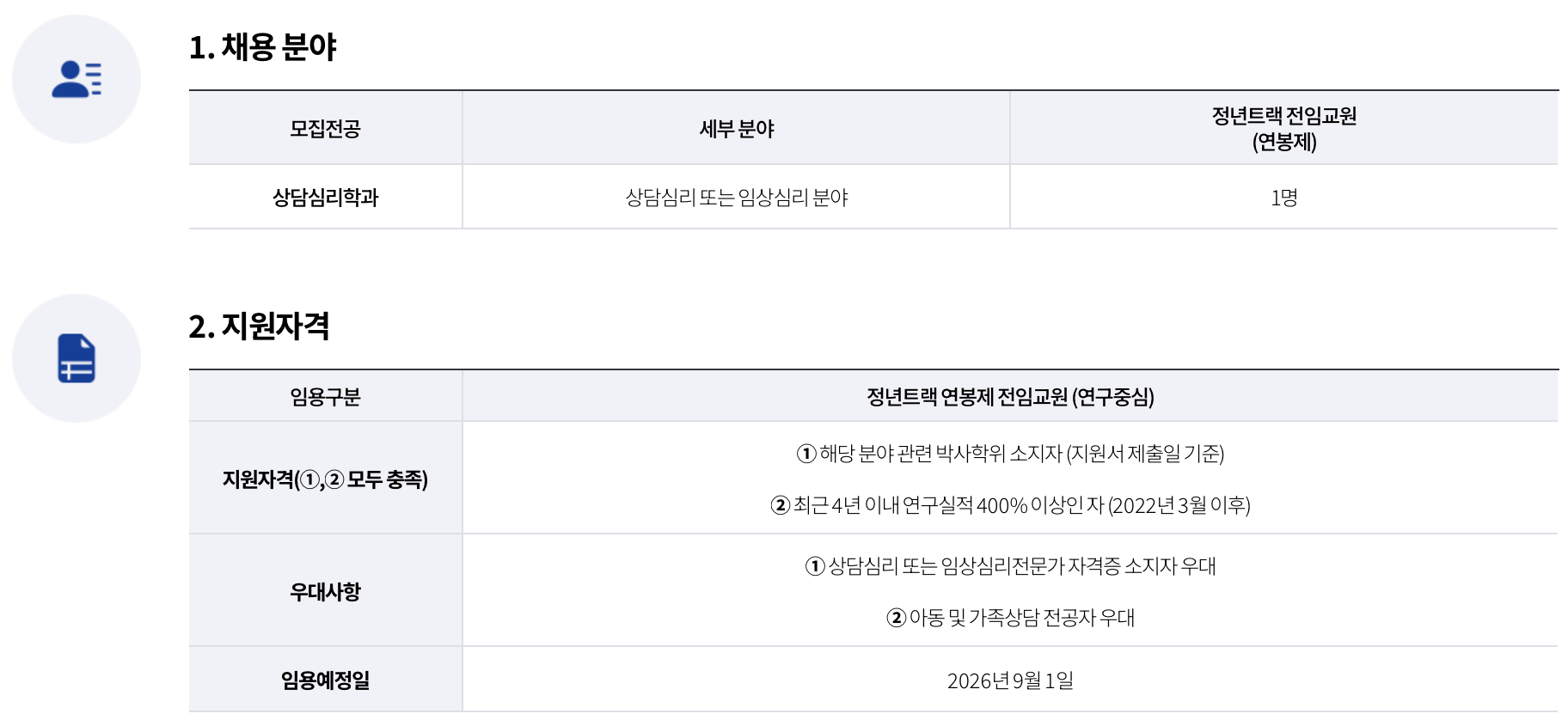Click the '2. 지원자격' heading
The height and width of the screenshot is (720, 1568).
pyautogui.click(x=259, y=326)
